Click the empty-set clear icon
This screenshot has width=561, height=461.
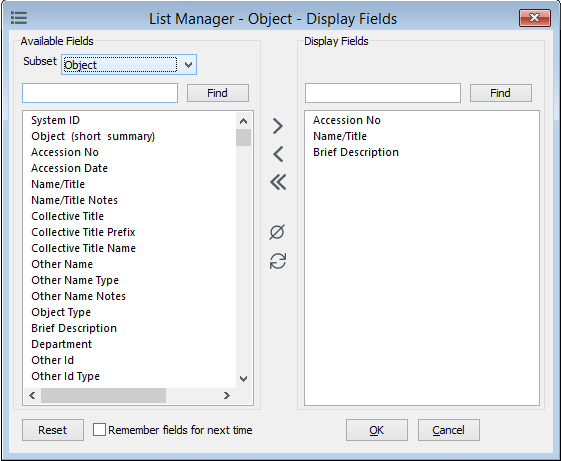(277, 232)
